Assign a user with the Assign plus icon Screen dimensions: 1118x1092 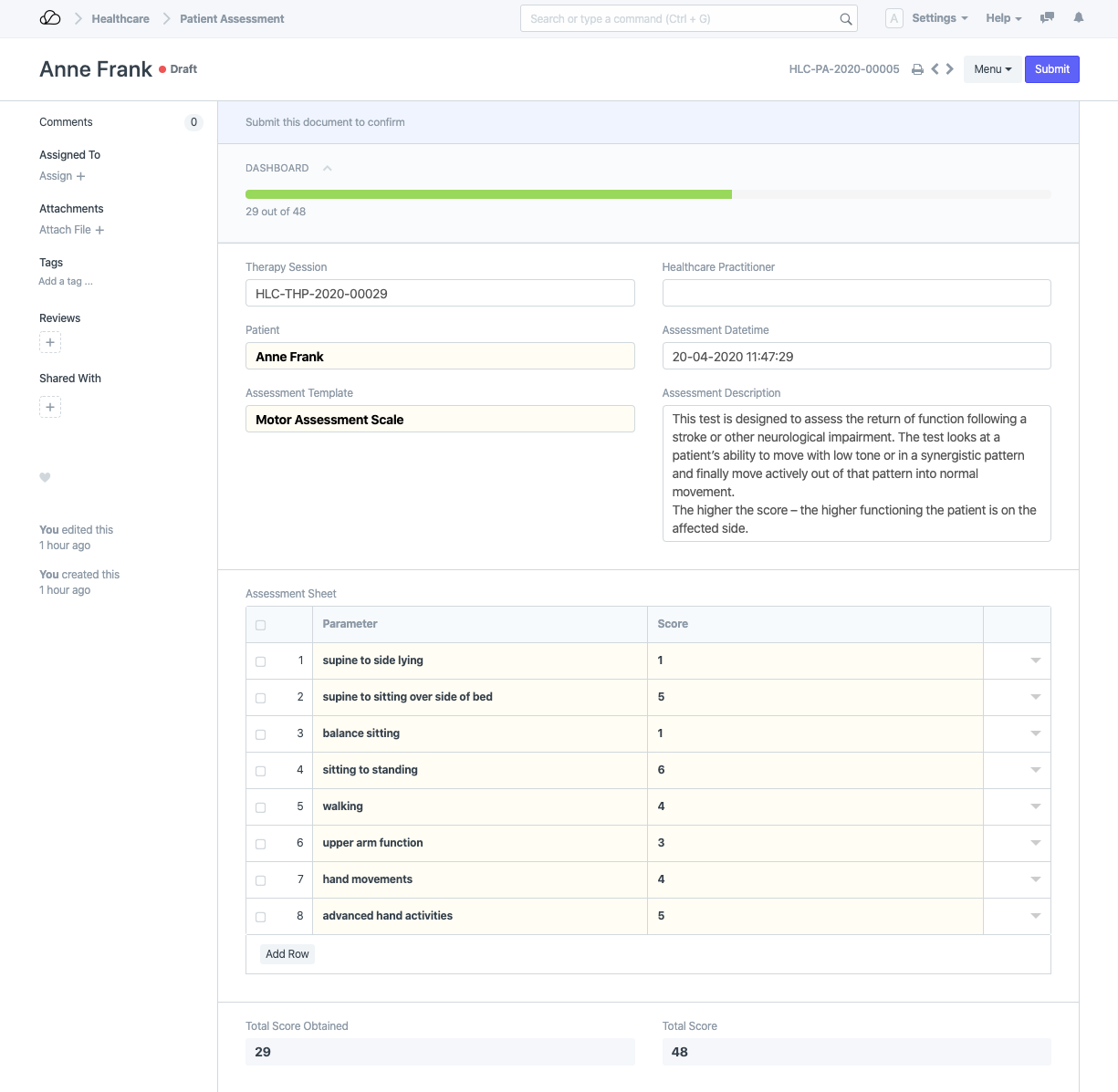(x=80, y=176)
